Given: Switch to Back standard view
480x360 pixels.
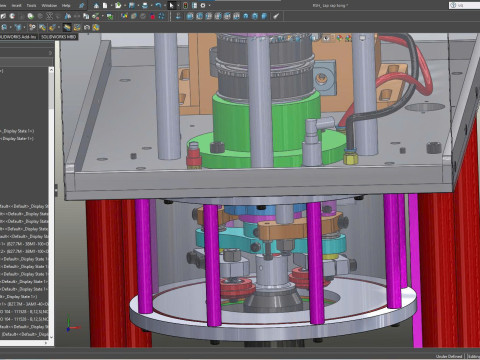Looking at the screenshot, I should pos(199,16).
